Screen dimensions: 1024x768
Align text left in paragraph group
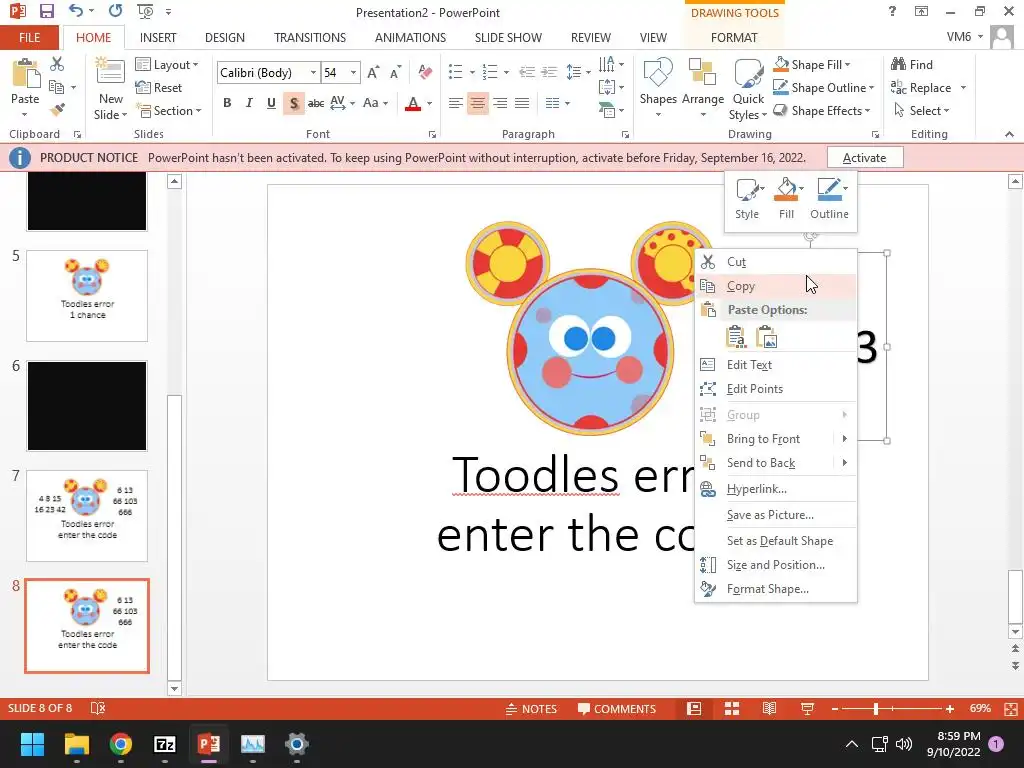click(x=456, y=103)
